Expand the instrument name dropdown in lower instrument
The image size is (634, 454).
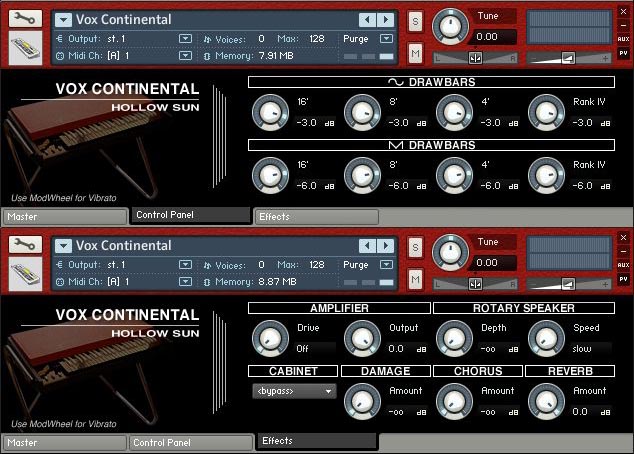tap(63, 245)
